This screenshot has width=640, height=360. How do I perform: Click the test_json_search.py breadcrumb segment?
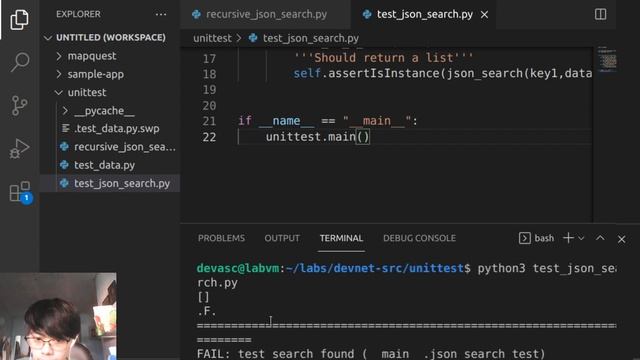[311, 38]
